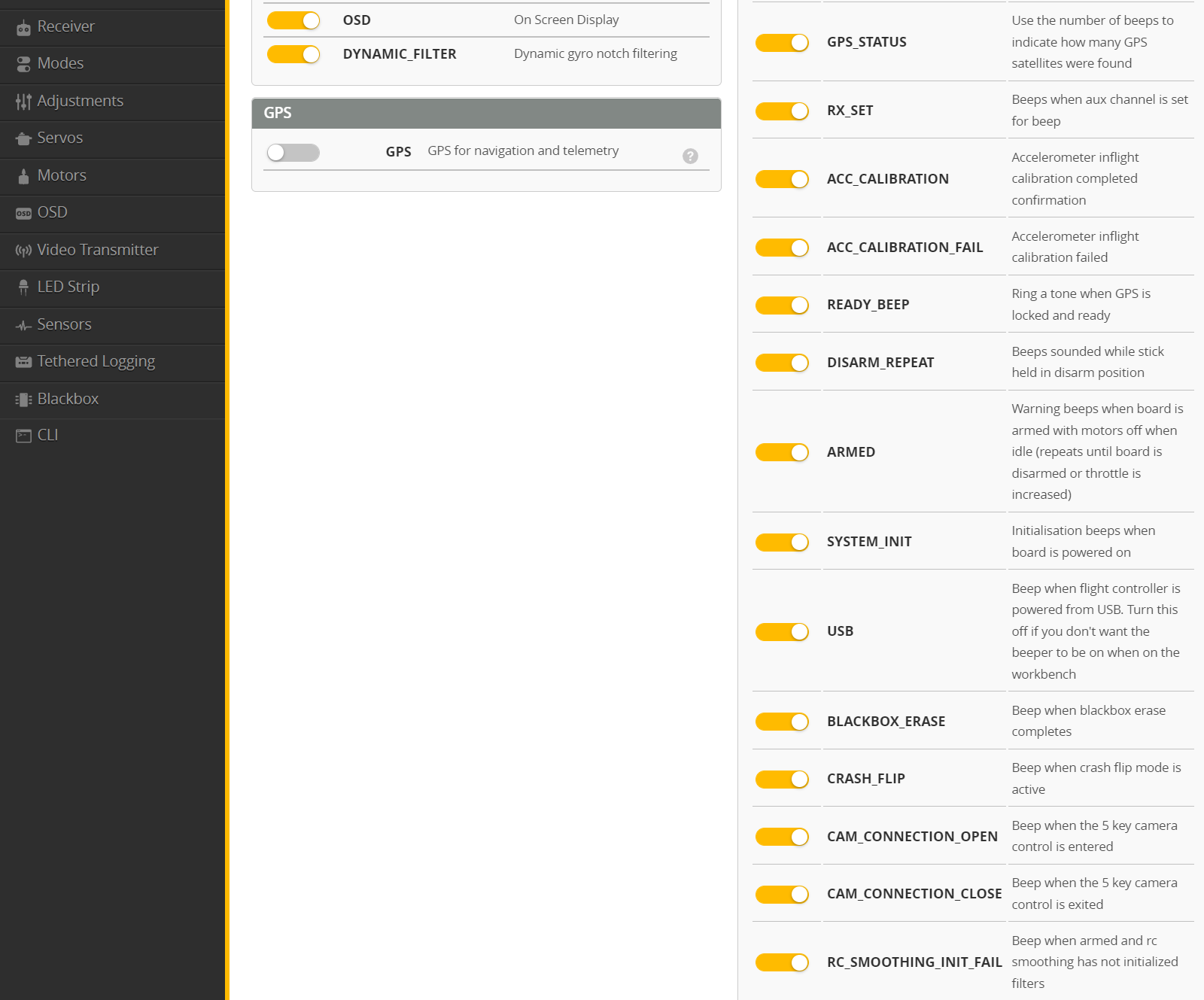Switch to the OSD sidebar tab
Viewport: 1204px width, 1000px height.
(x=52, y=213)
